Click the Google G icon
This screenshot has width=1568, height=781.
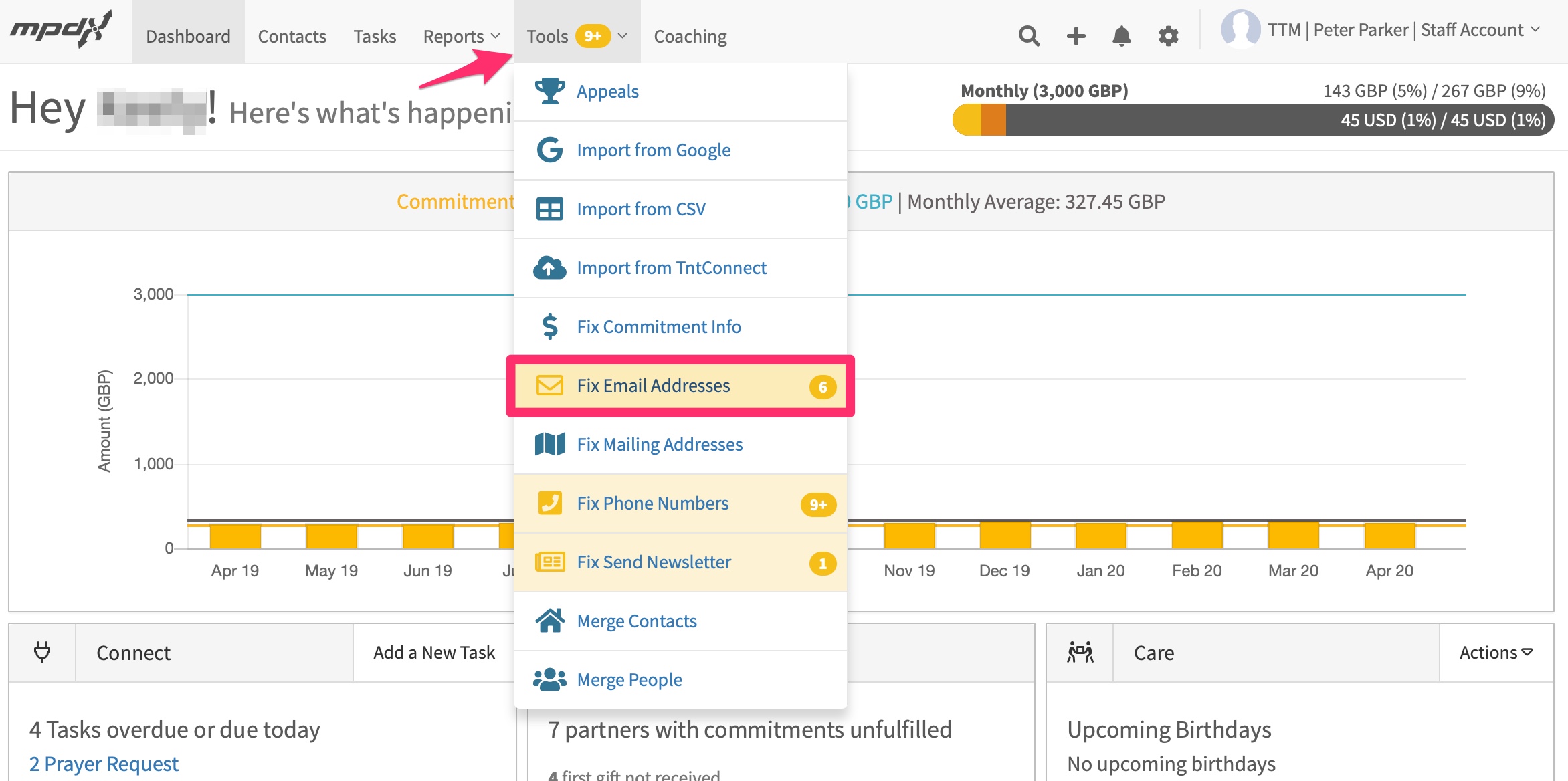pyautogui.click(x=550, y=150)
